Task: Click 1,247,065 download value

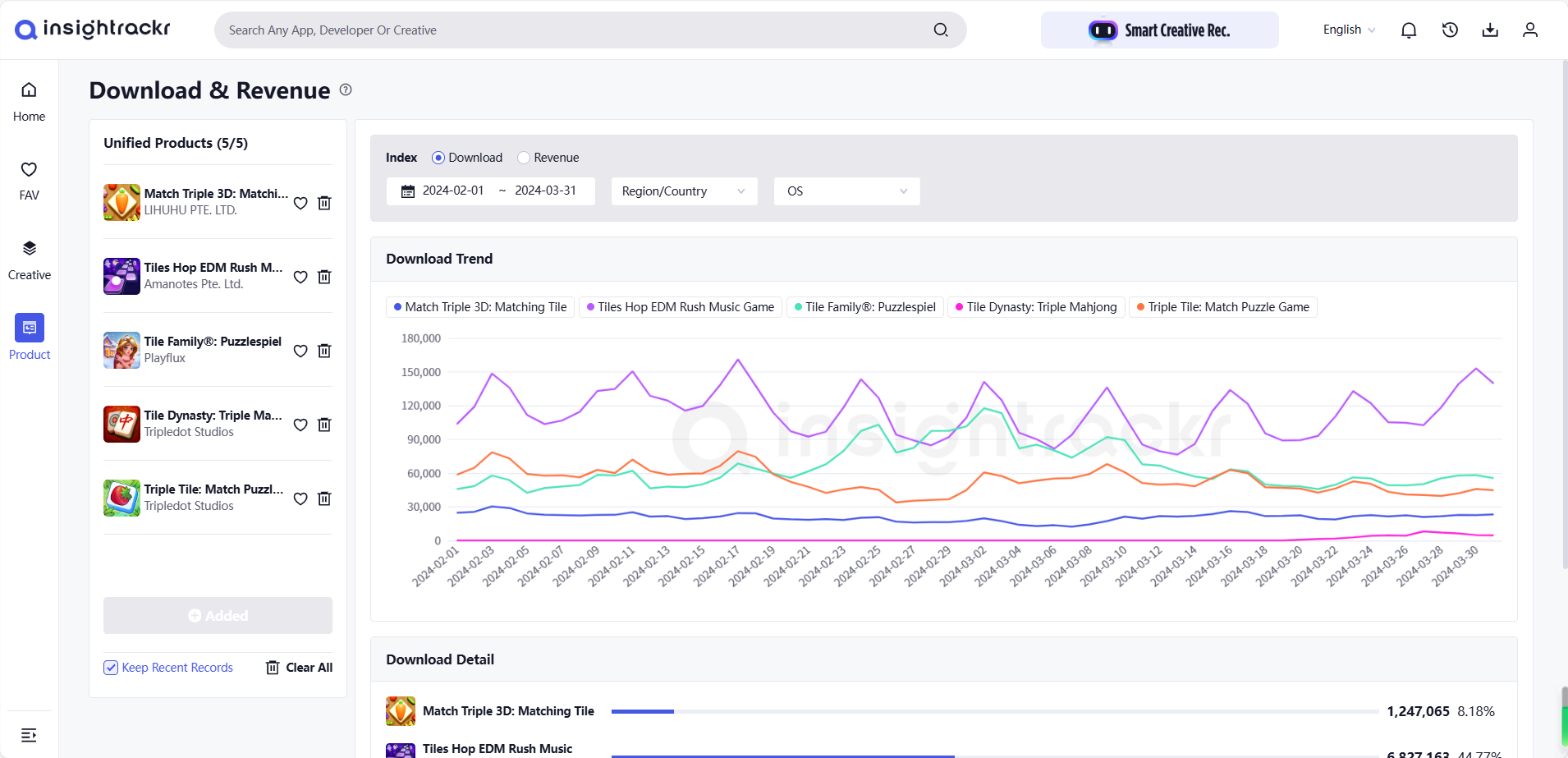Action: coord(1418,711)
